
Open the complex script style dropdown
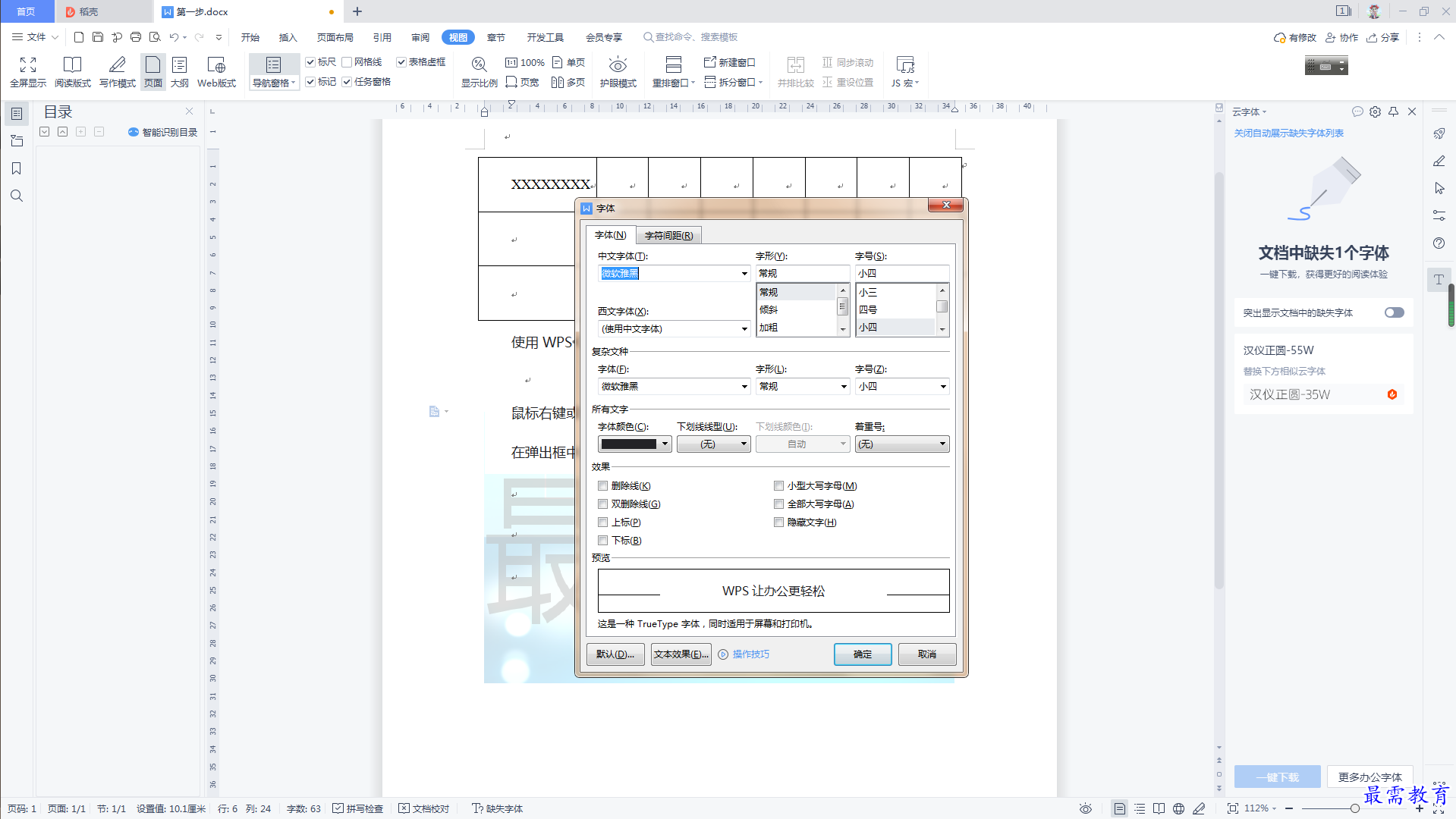(x=844, y=387)
